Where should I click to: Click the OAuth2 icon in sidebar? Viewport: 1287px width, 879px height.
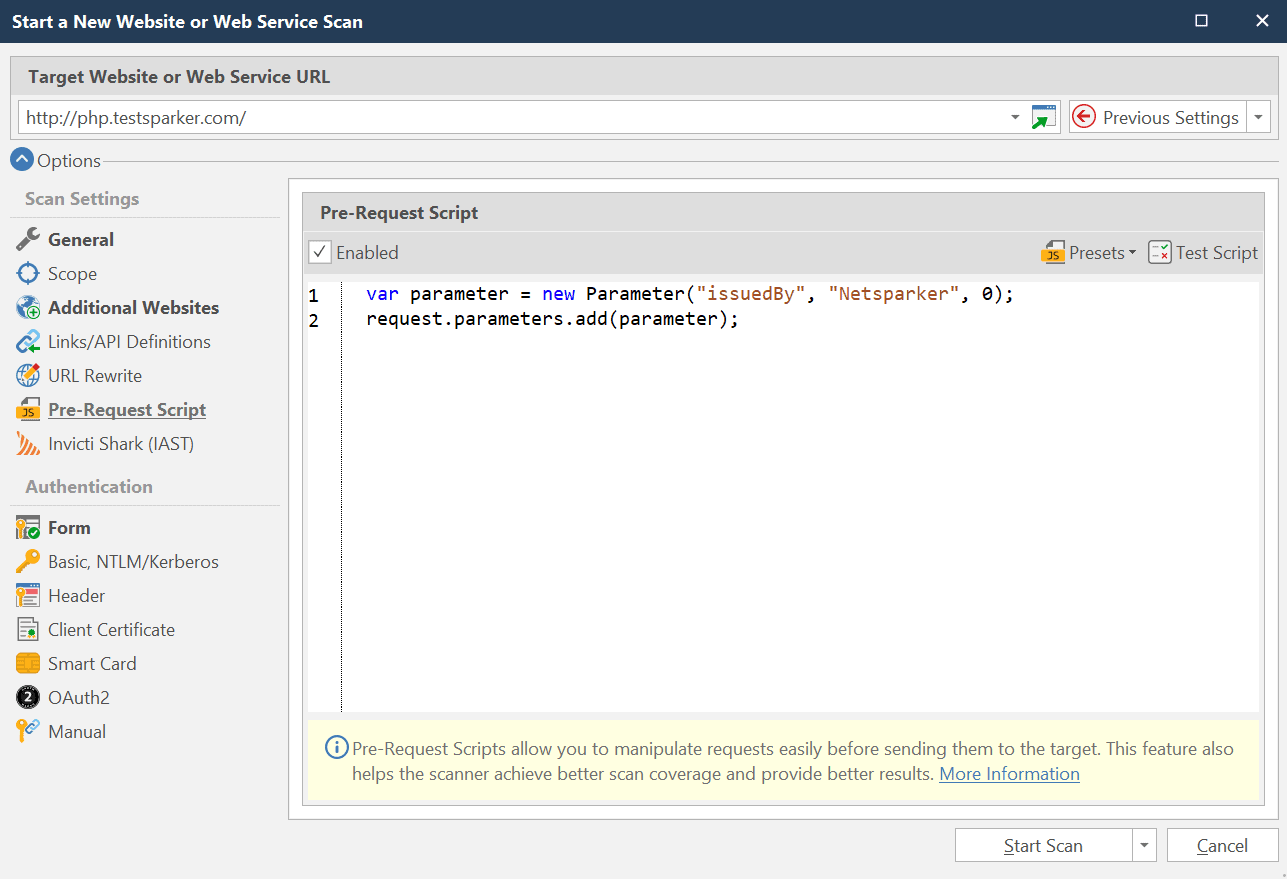(28, 698)
